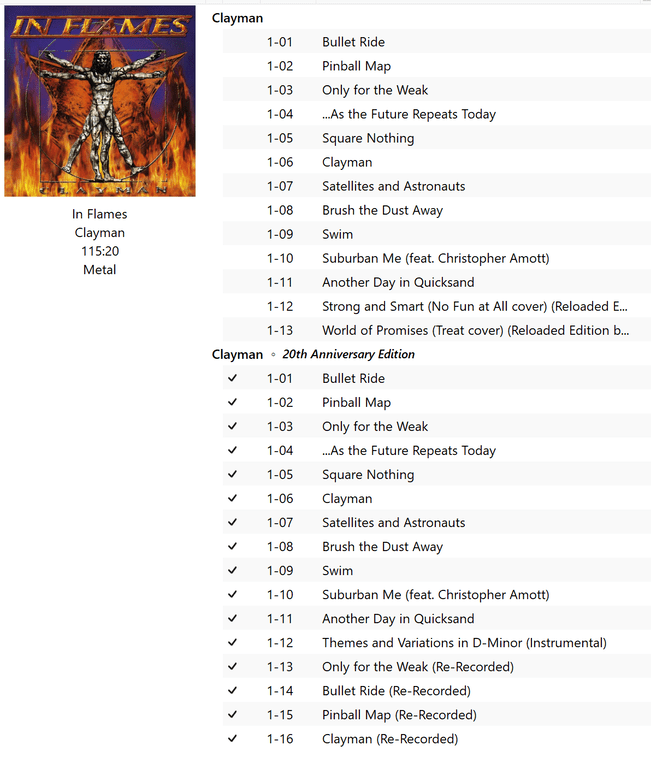651x769 pixels.
Task: Click the In Flames artist label
Action: 100,214
